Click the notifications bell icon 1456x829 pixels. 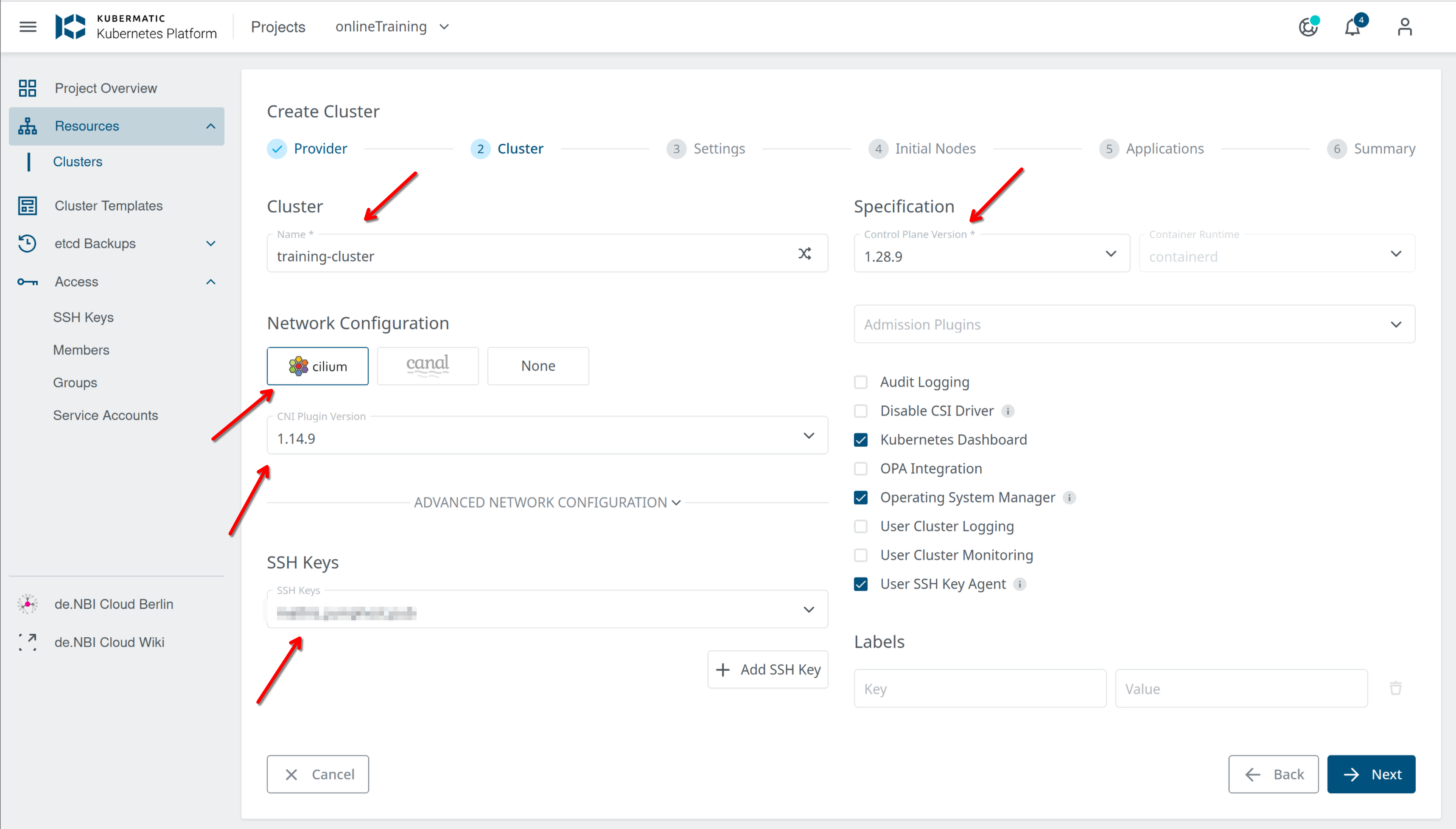point(1352,27)
